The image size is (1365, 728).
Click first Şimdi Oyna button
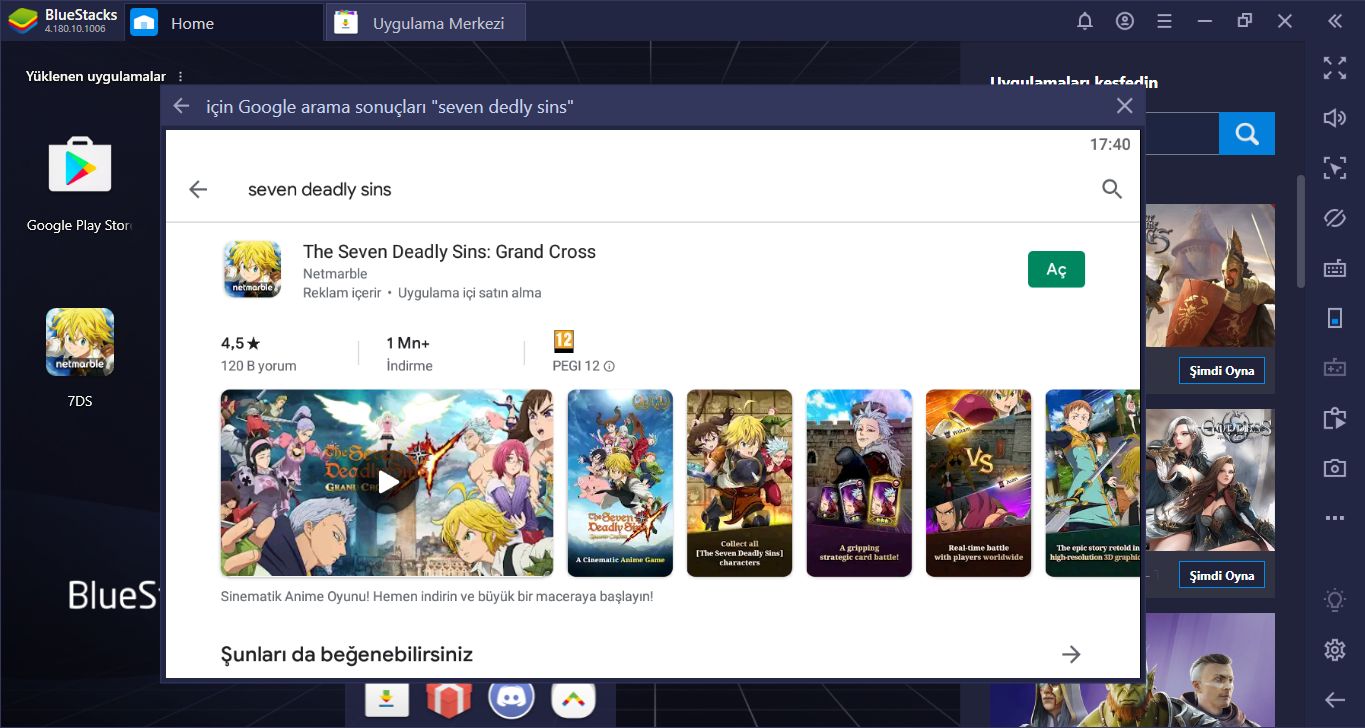1221,370
